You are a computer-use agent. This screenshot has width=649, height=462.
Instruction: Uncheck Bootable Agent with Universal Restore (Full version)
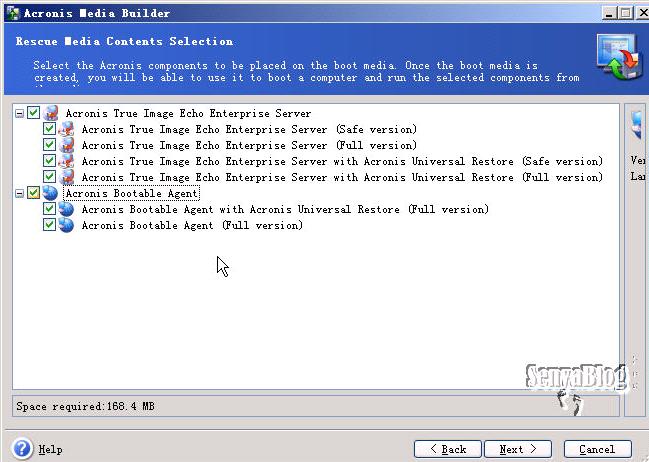tap(49, 209)
